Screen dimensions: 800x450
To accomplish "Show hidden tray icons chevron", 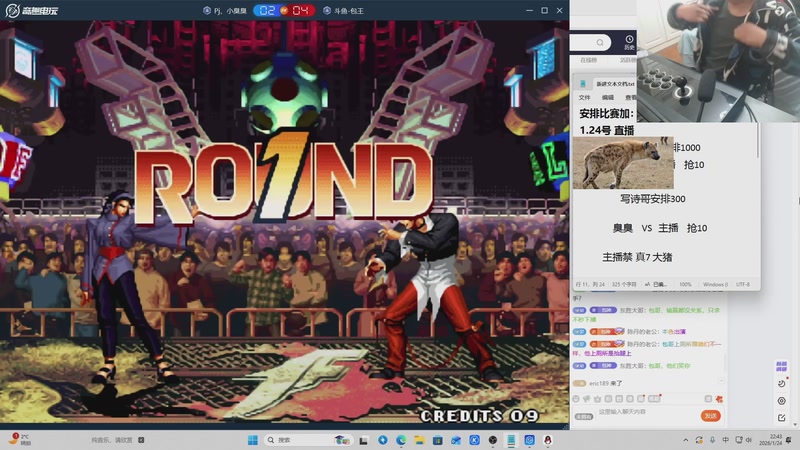I will [x=685, y=440].
